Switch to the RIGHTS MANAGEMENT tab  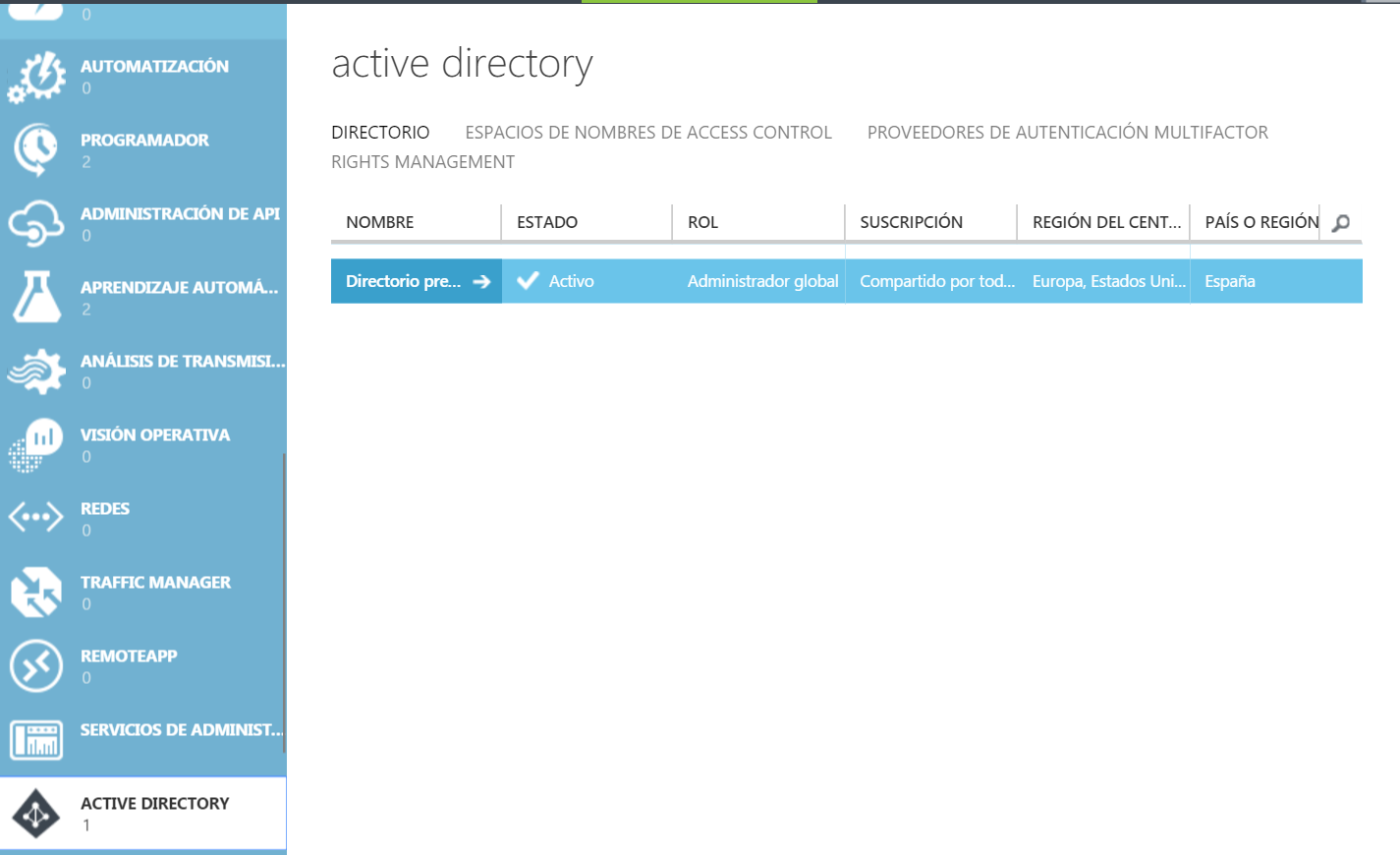tap(423, 161)
